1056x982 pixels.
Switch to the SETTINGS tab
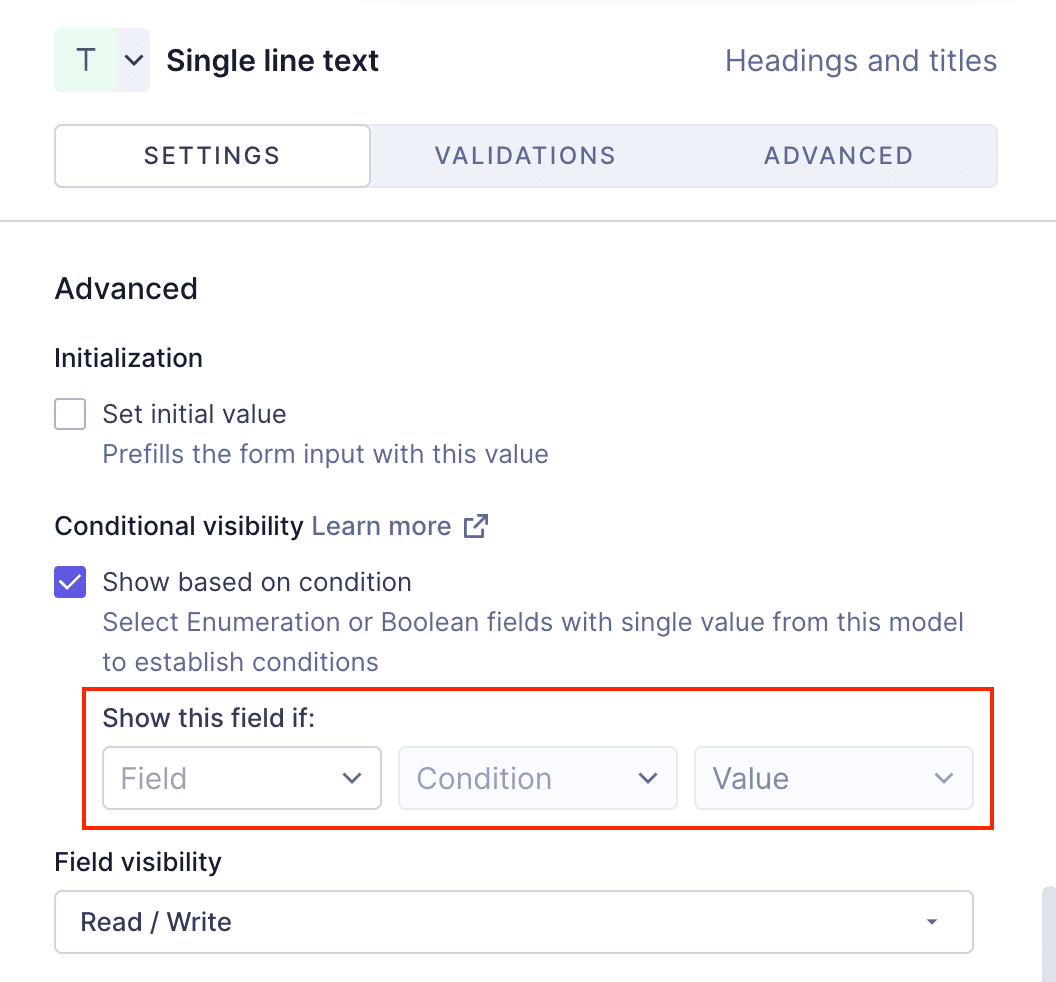211,155
